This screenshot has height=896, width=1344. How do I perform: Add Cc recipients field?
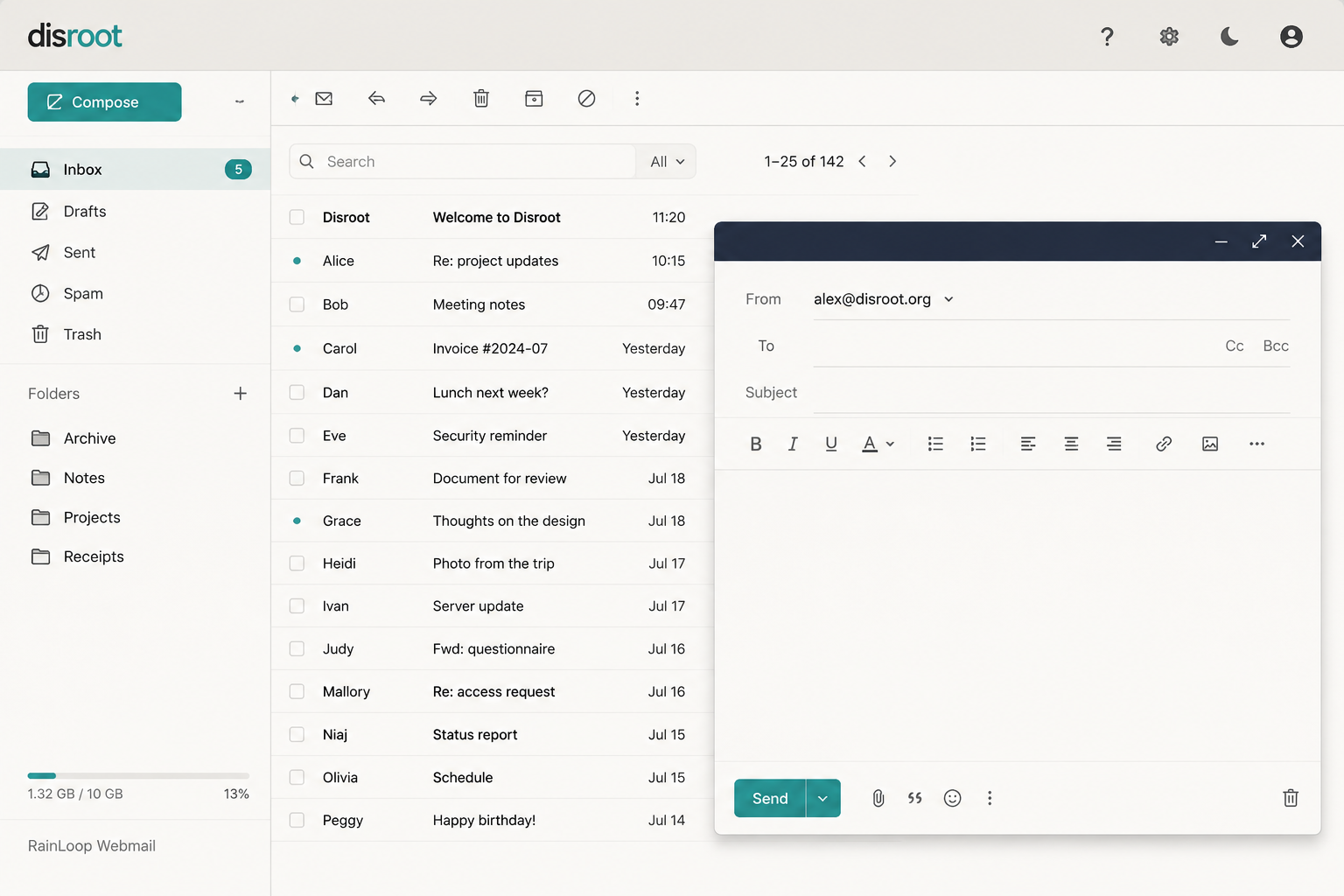tap(1235, 346)
